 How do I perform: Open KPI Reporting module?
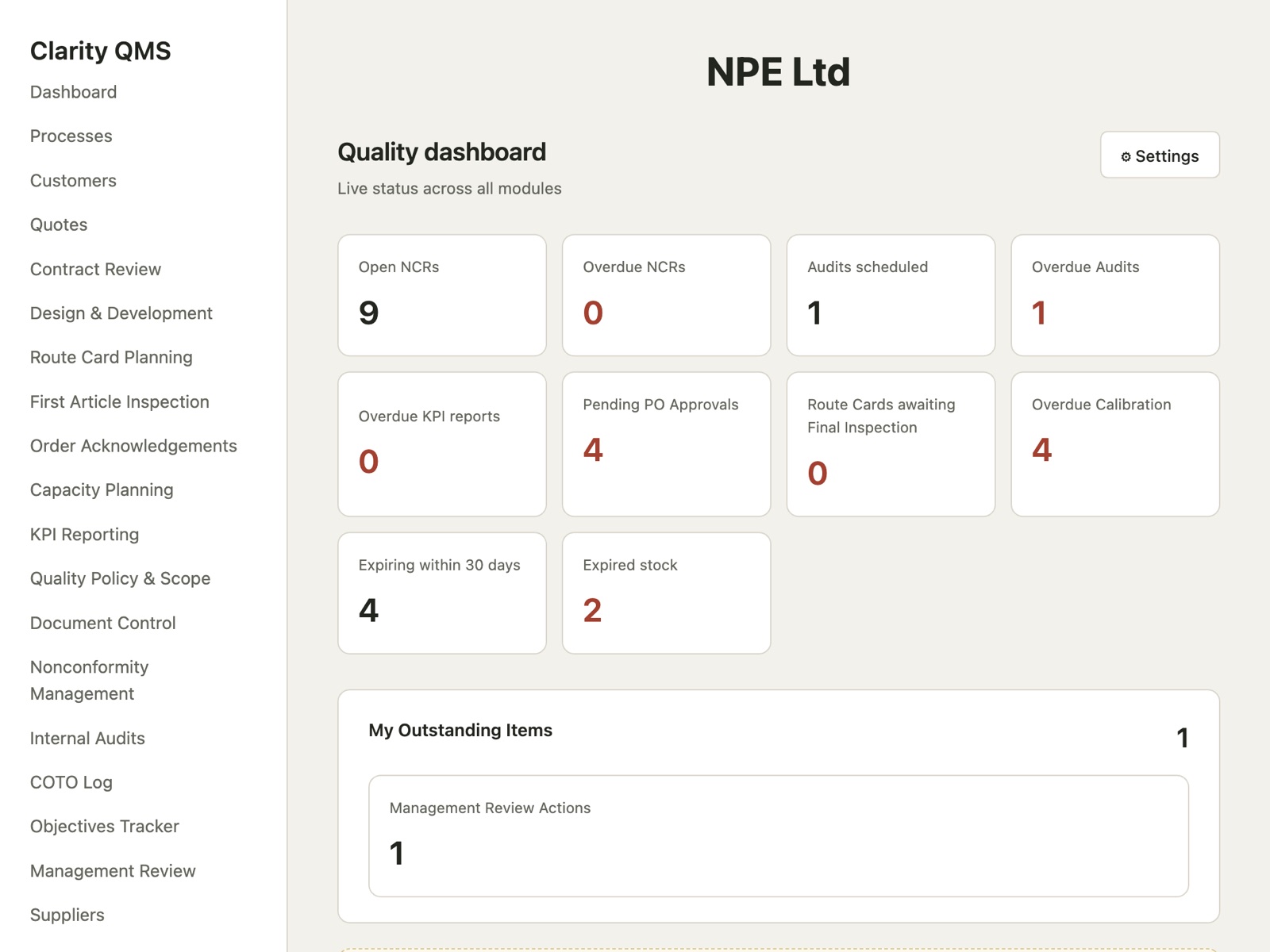tap(84, 535)
